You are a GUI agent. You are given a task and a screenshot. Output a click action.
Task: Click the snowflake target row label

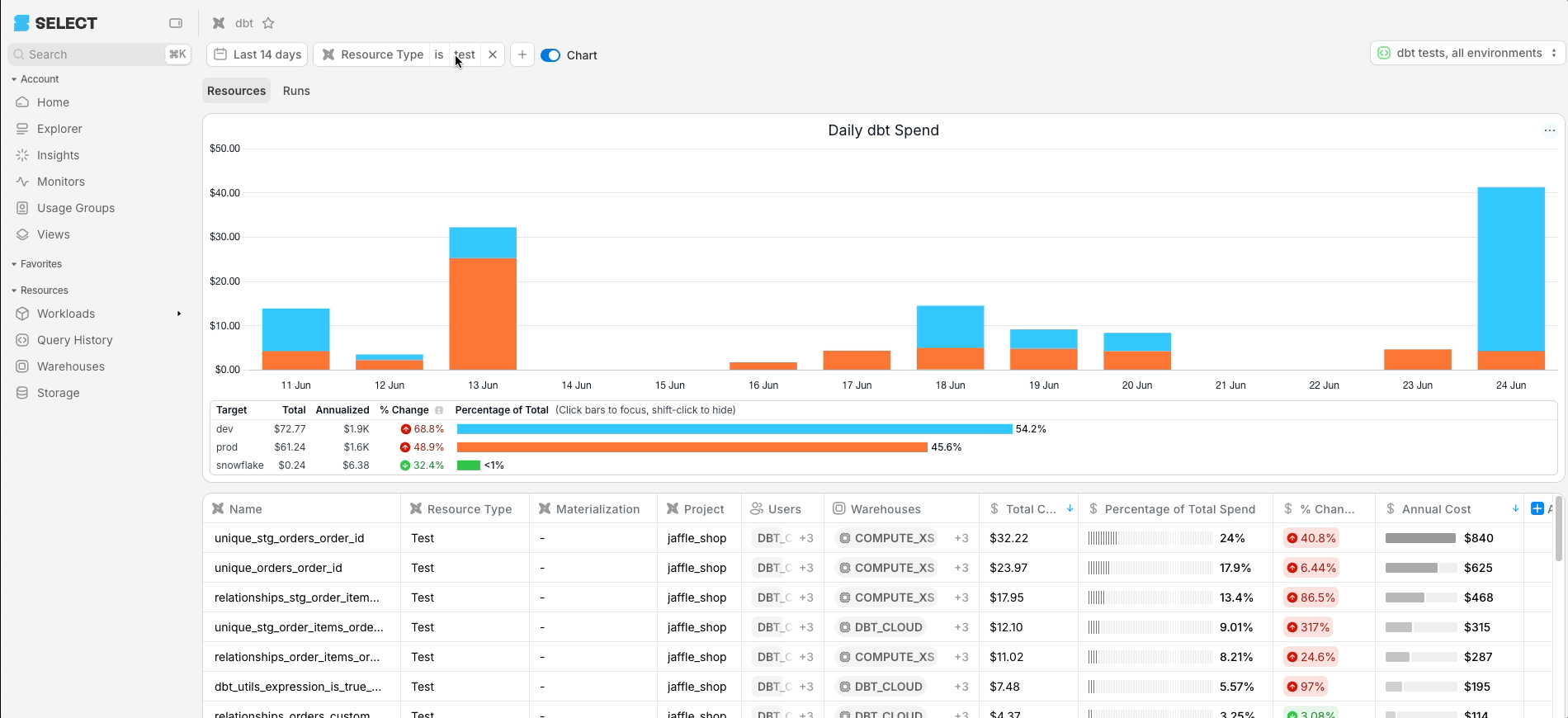pyautogui.click(x=239, y=465)
